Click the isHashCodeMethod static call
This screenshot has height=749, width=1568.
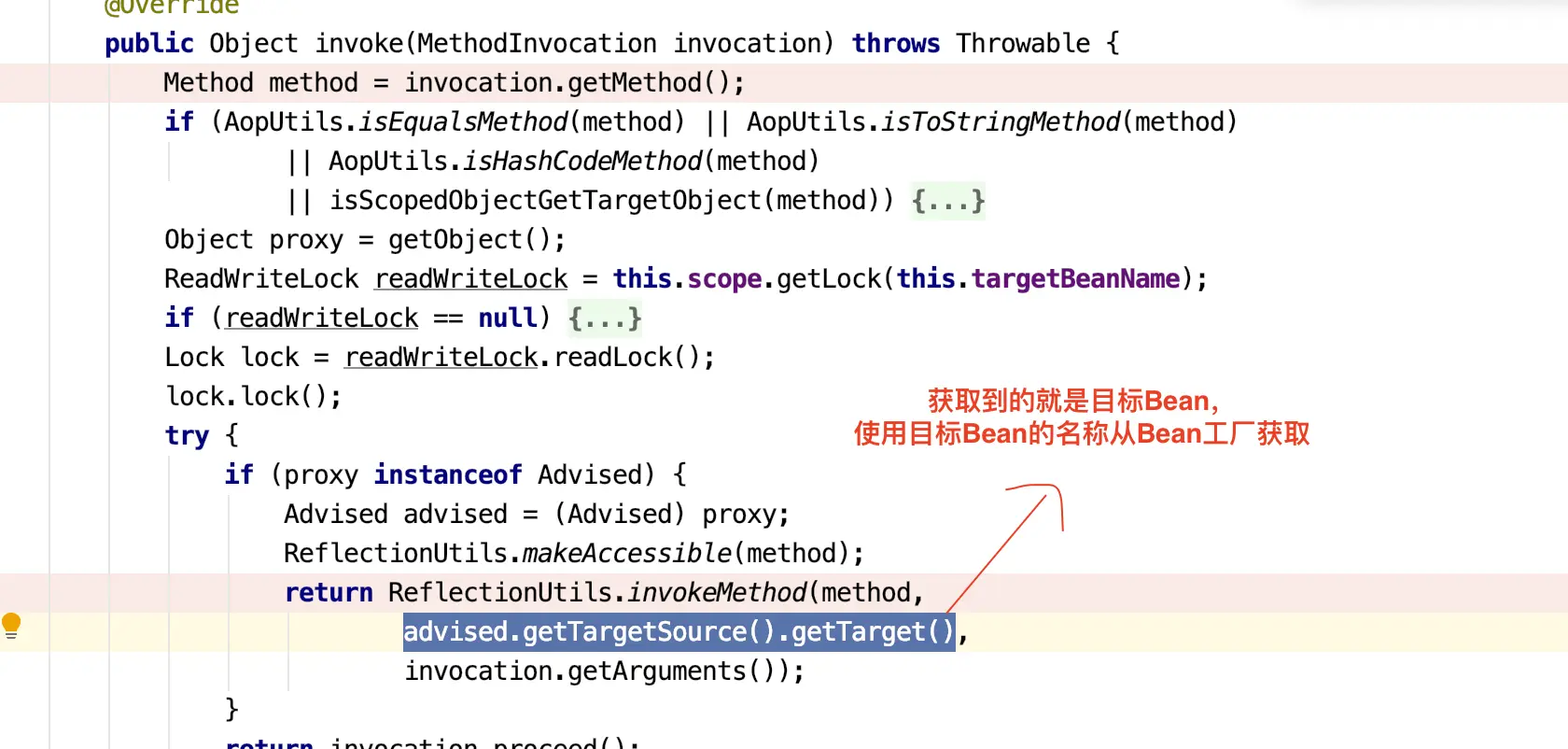point(583,162)
